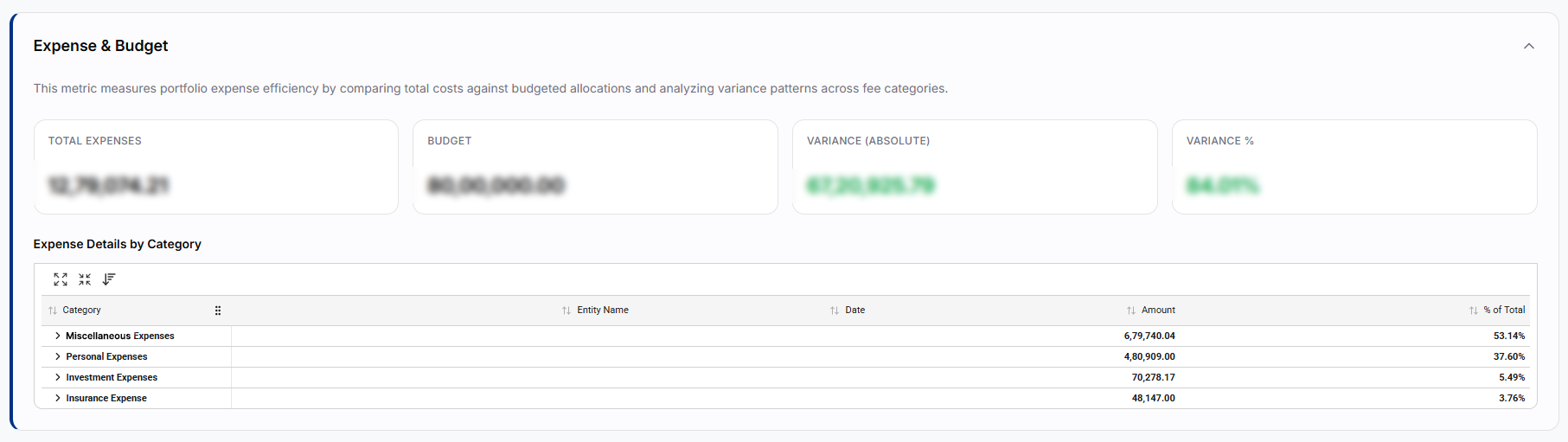Select the Total Expenses card

[216, 167]
